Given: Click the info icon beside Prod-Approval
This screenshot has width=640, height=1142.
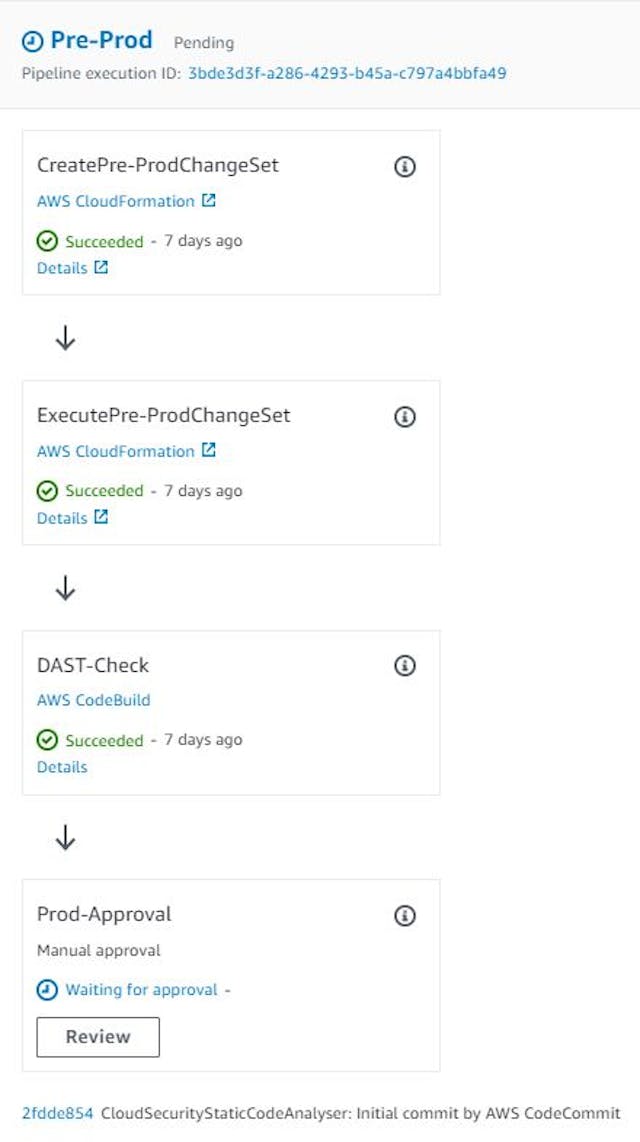Looking at the screenshot, I should coord(405,915).
